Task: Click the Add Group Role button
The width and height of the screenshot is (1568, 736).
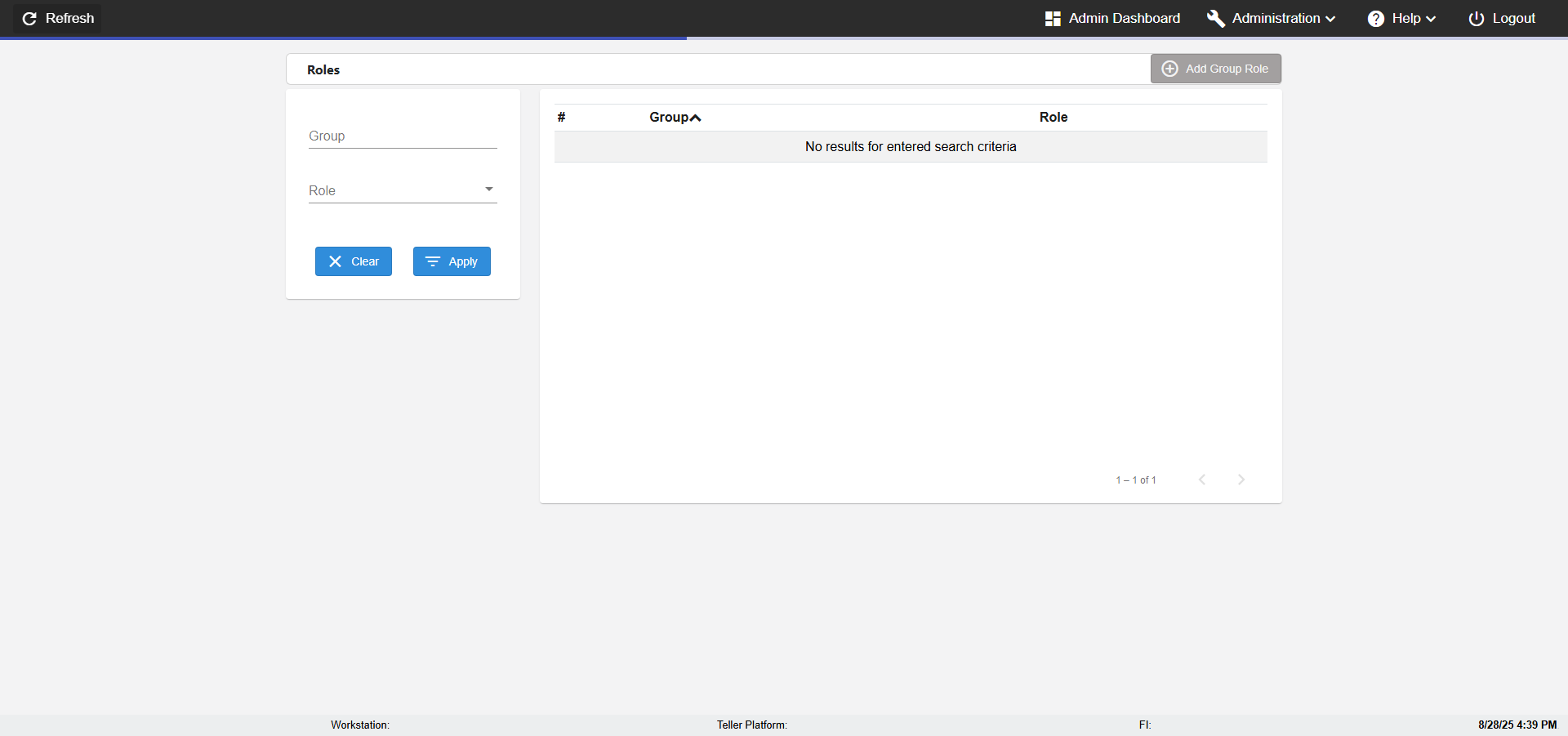Action: click(1216, 69)
